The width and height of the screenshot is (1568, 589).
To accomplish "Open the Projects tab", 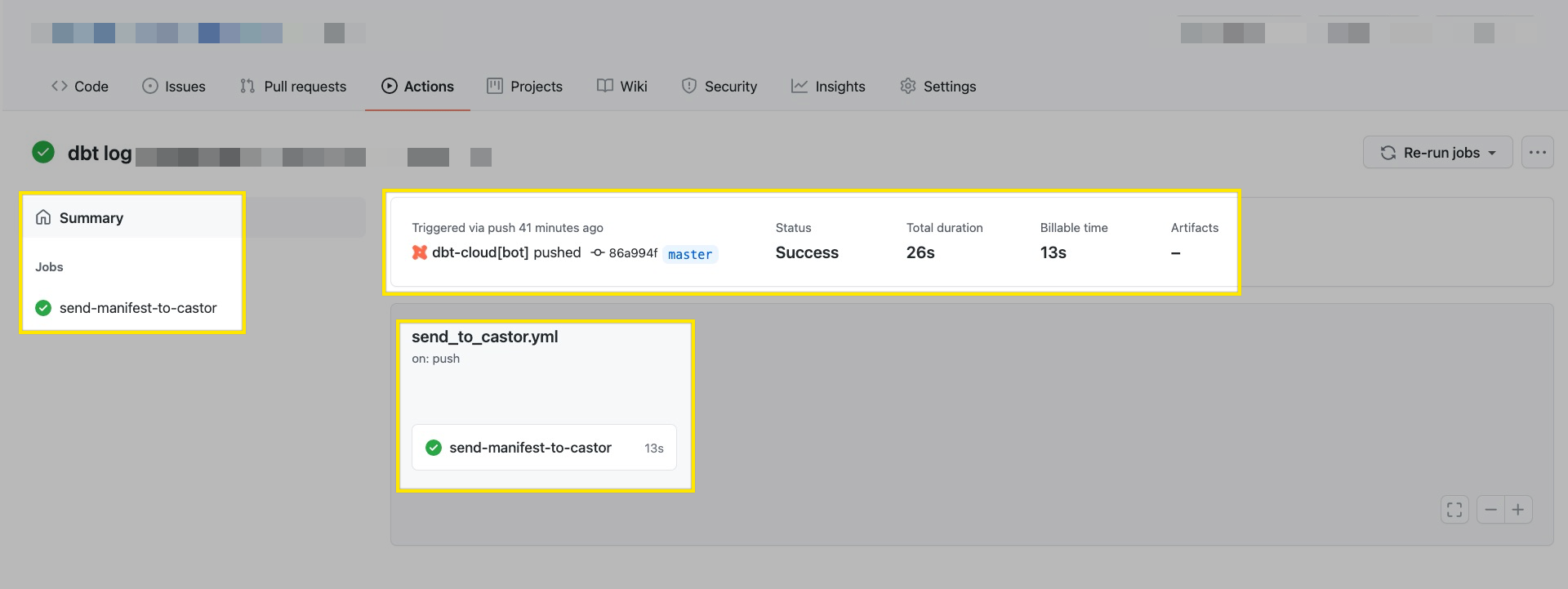I will coord(525,87).
